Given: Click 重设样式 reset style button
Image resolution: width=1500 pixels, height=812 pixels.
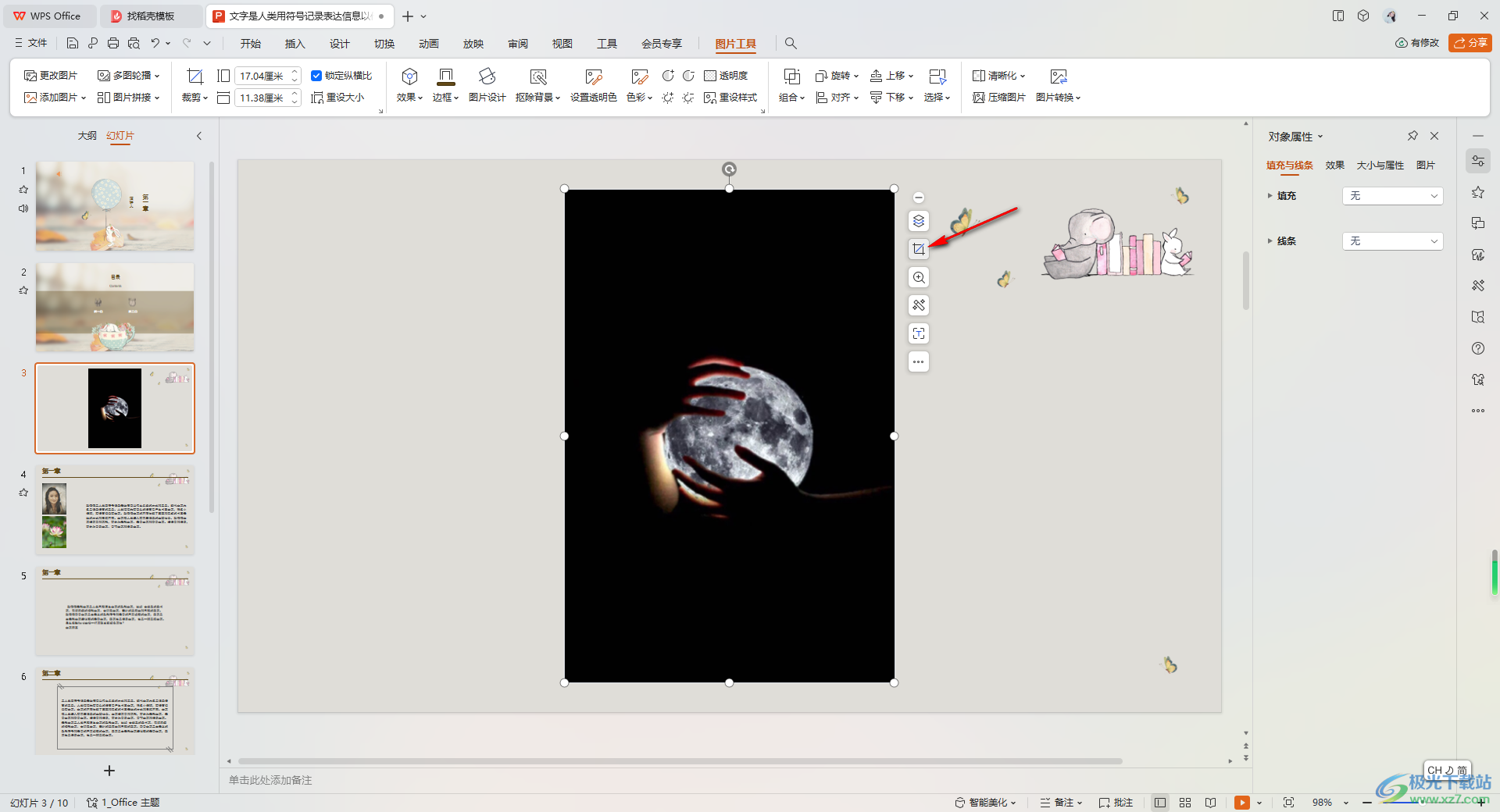Looking at the screenshot, I should click(730, 98).
